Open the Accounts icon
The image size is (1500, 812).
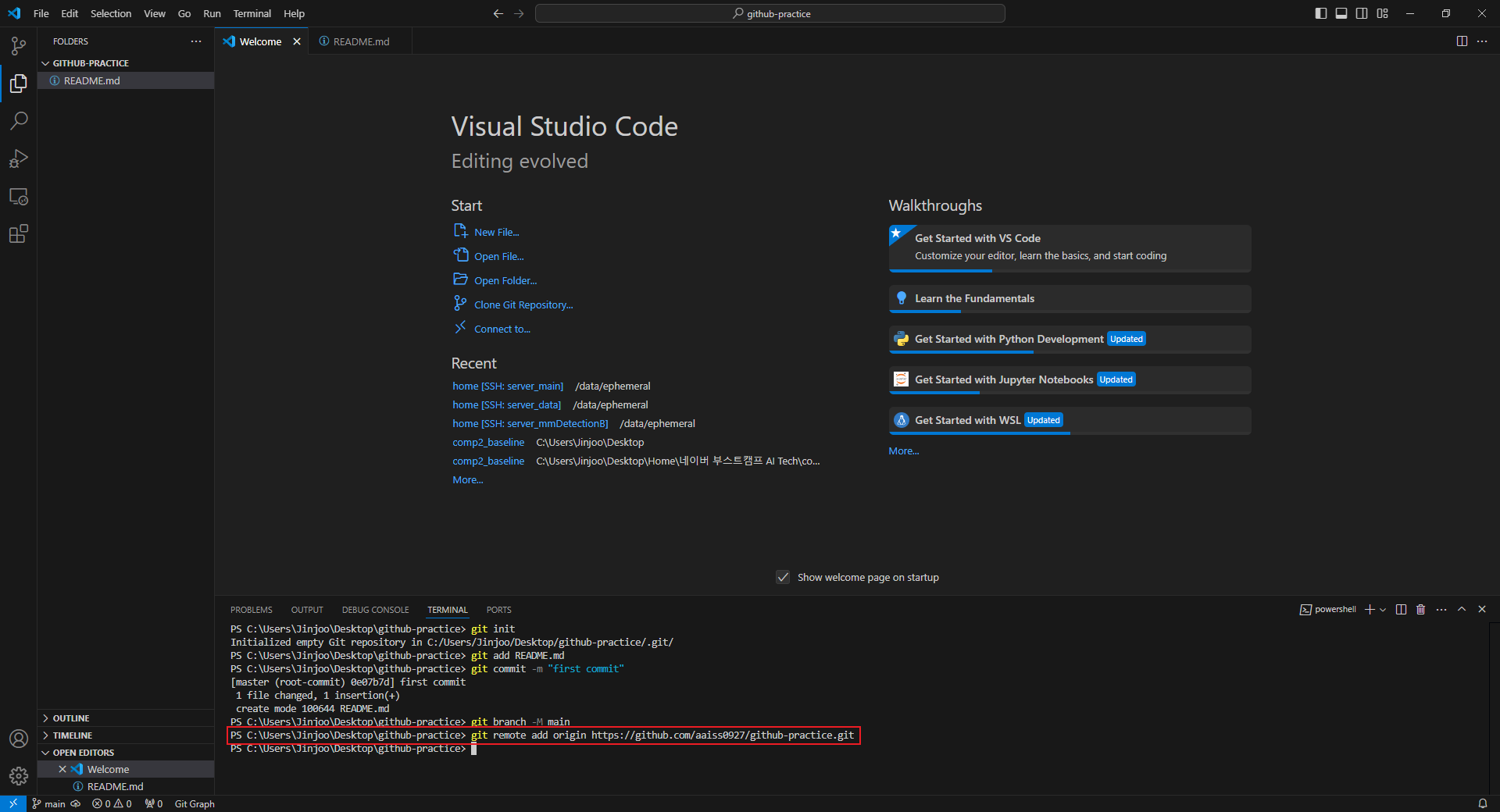pos(19,739)
